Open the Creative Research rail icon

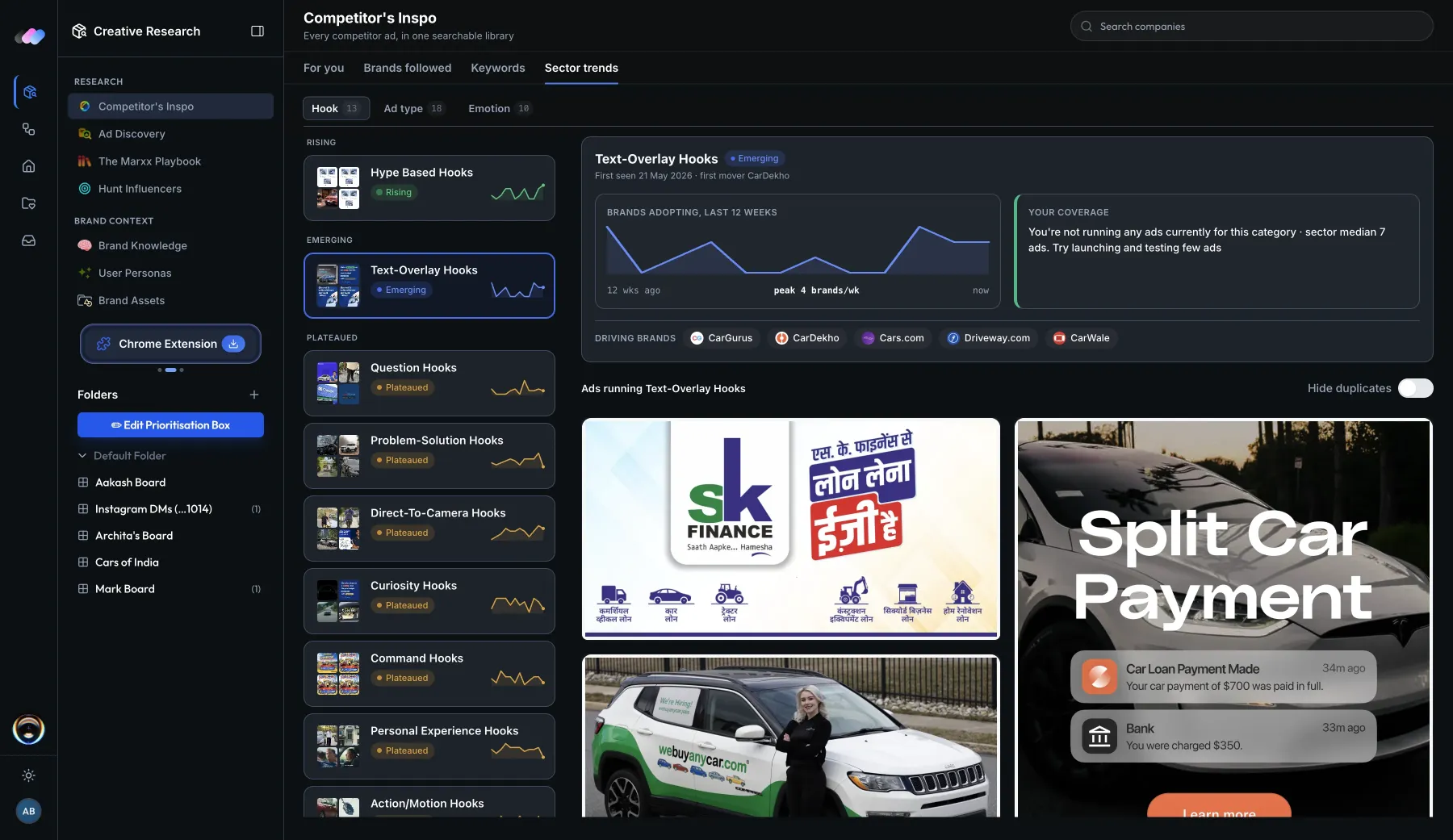click(29, 92)
